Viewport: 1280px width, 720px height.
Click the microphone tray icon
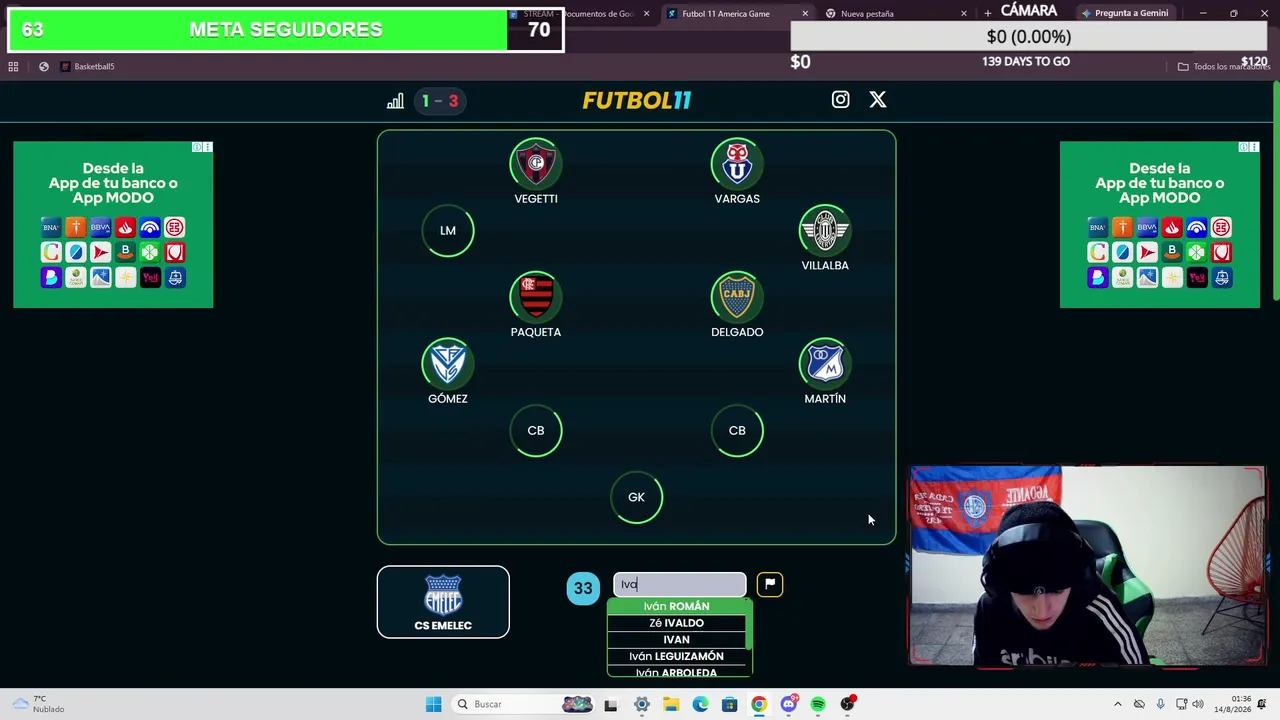[x=1160, y=704]
